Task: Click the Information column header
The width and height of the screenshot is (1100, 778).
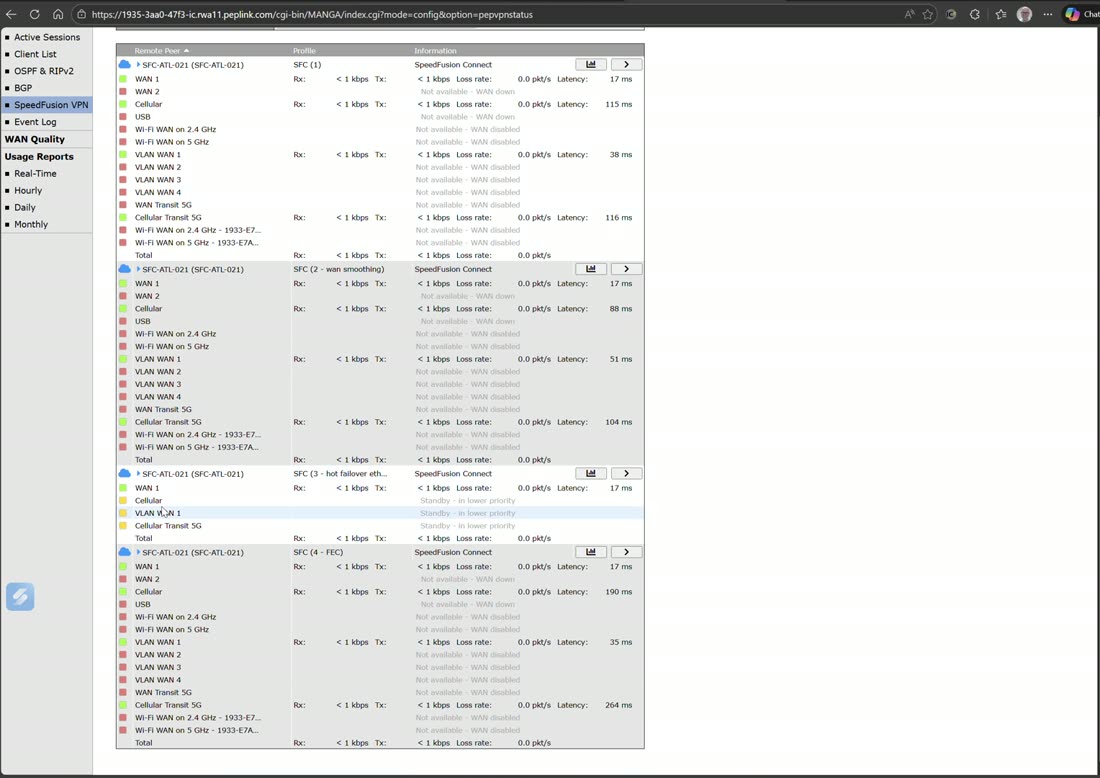Action: (435, 51)
